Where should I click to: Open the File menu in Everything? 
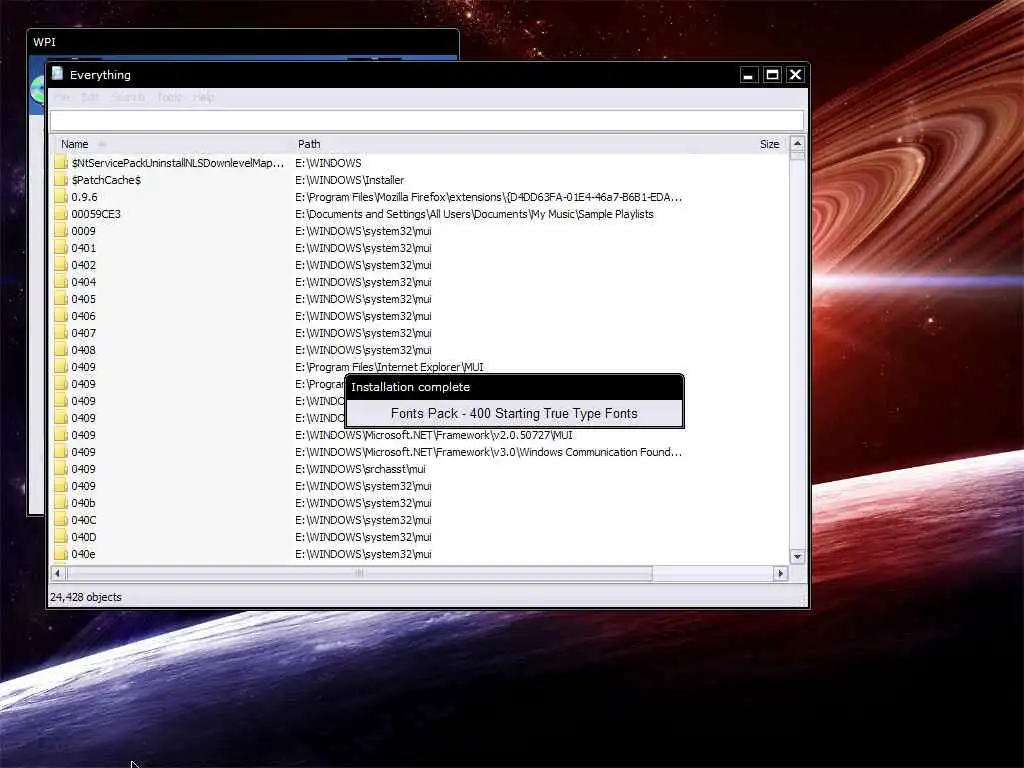(62, 97)
